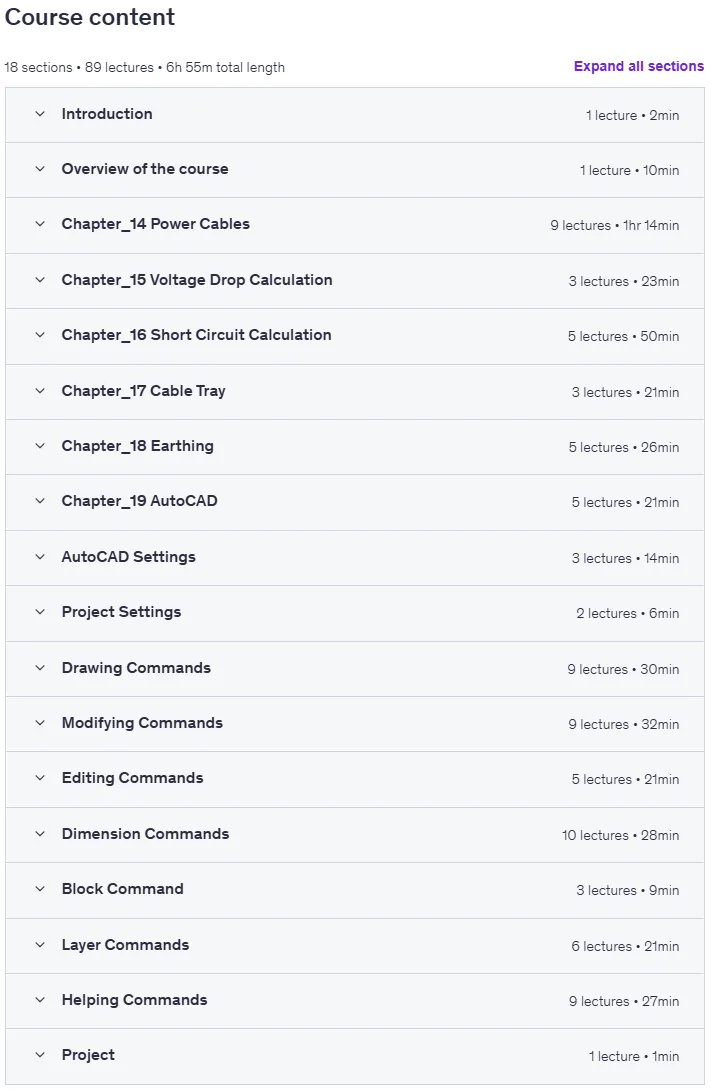Expand the final Project section chevron
The image size is (711, 1090).
(40, 1055)
